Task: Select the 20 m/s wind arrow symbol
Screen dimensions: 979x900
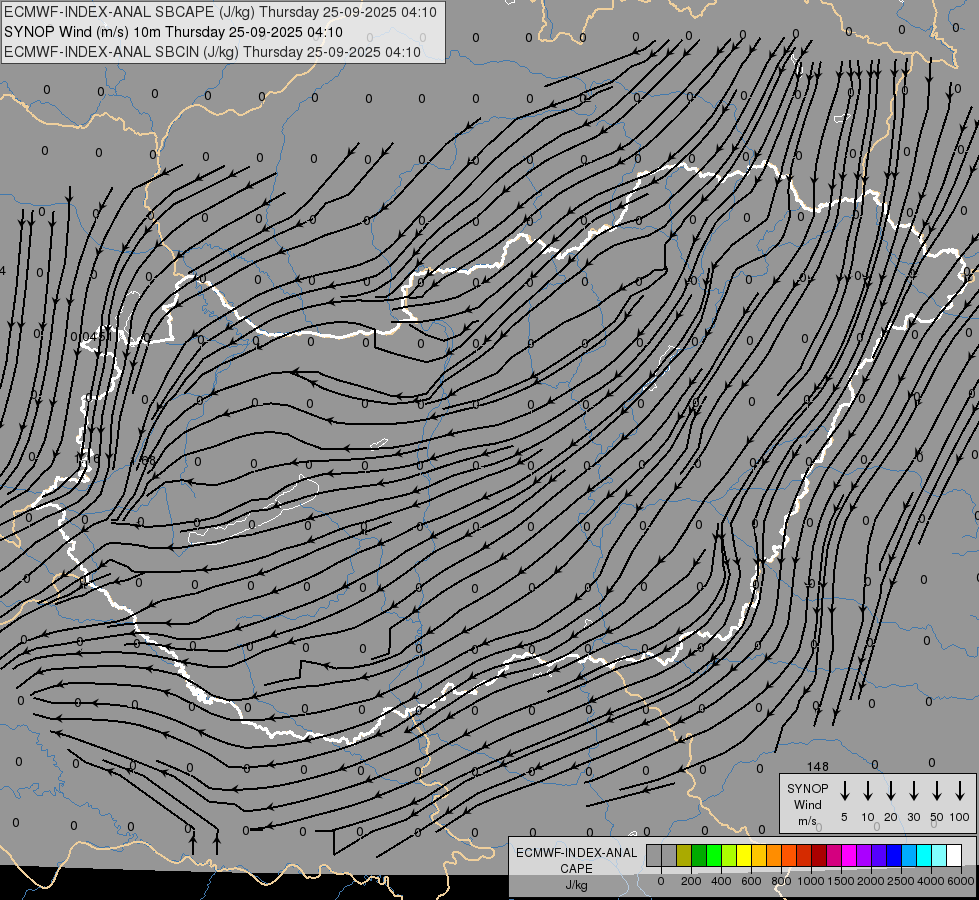Action: pos(890,791)
